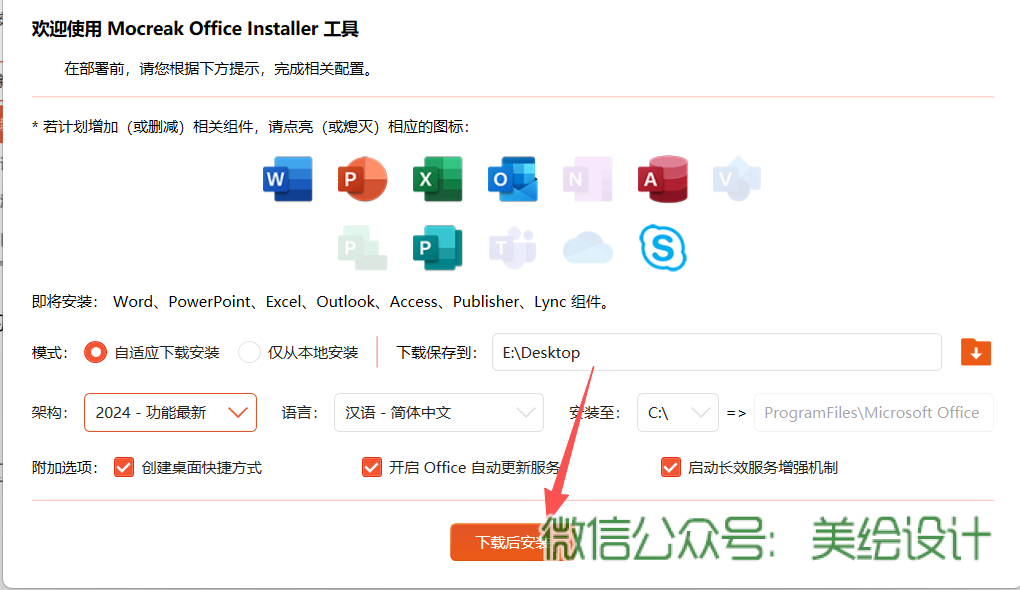Toggle the Excel component icon

pyautogui.click(x=437, y=179)
